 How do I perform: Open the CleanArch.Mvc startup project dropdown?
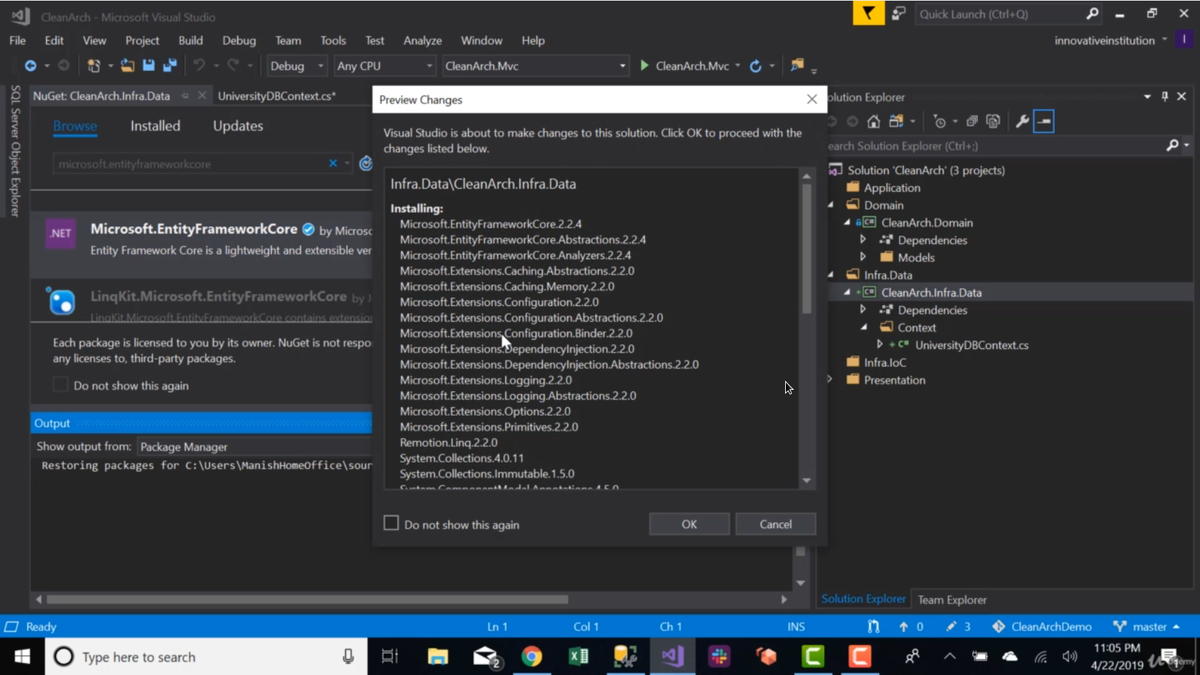(535, 66)
